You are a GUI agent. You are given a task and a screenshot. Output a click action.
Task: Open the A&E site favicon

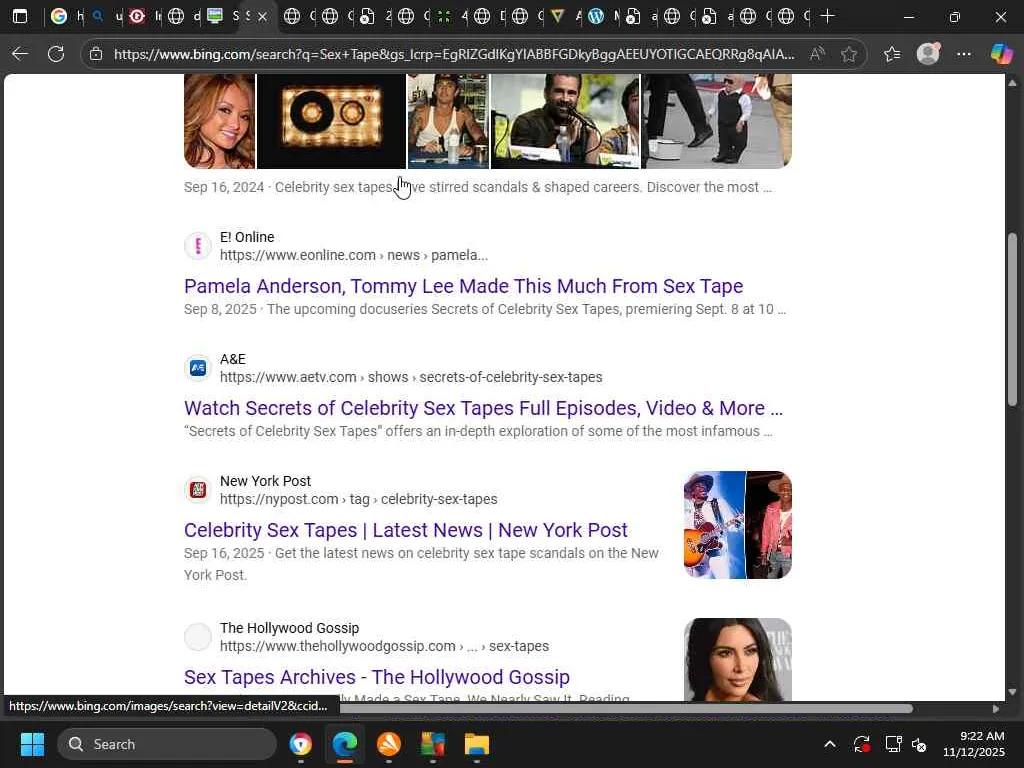[x=198, y=368]
